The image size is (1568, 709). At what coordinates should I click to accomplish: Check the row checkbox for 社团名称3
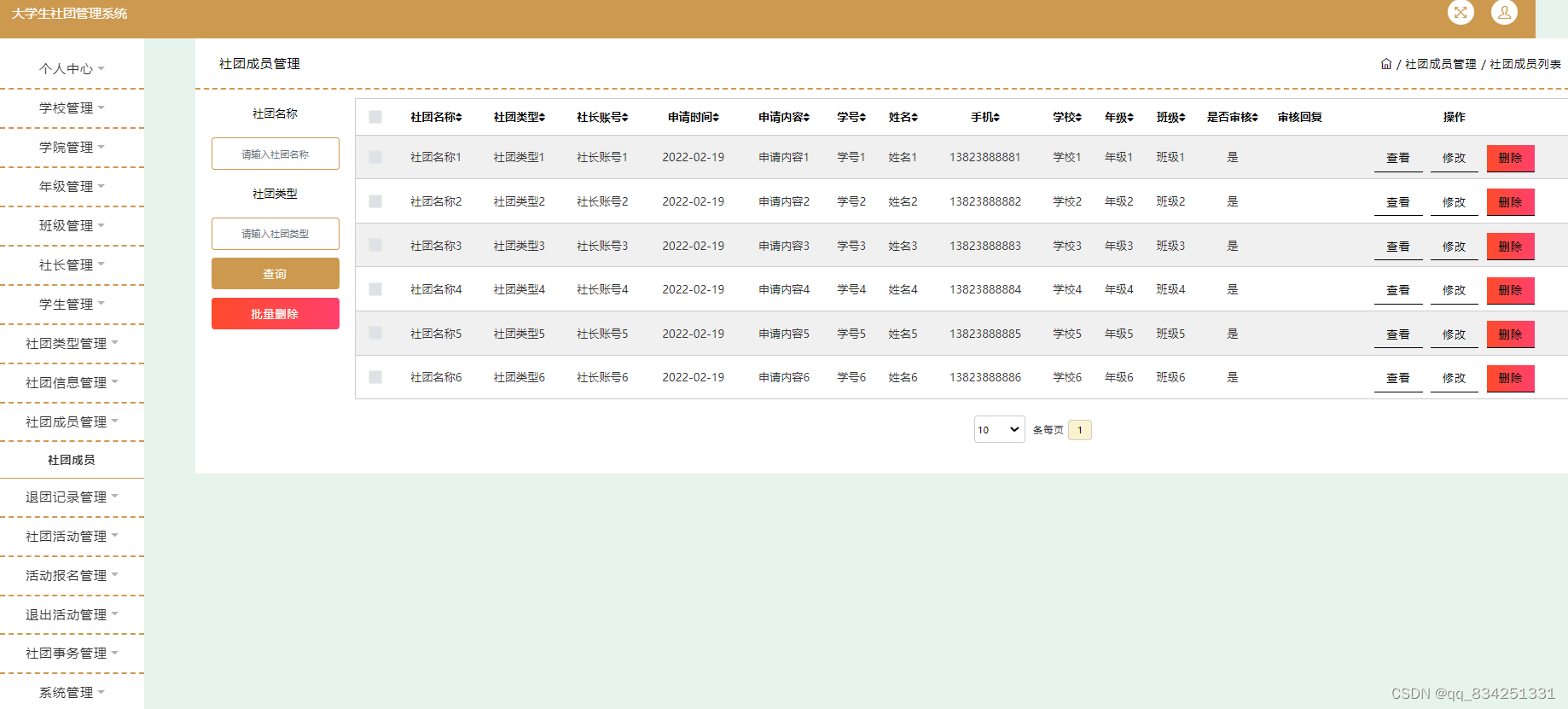tap(375, 245)
